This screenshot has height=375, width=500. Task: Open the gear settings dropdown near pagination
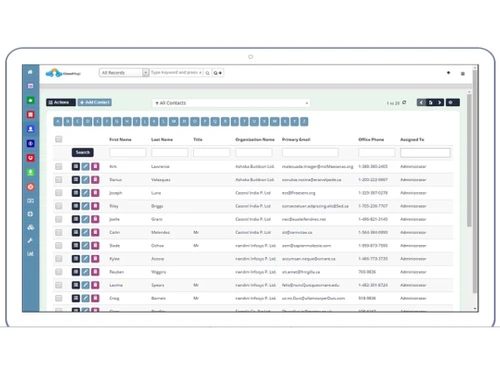pos(452,102)
